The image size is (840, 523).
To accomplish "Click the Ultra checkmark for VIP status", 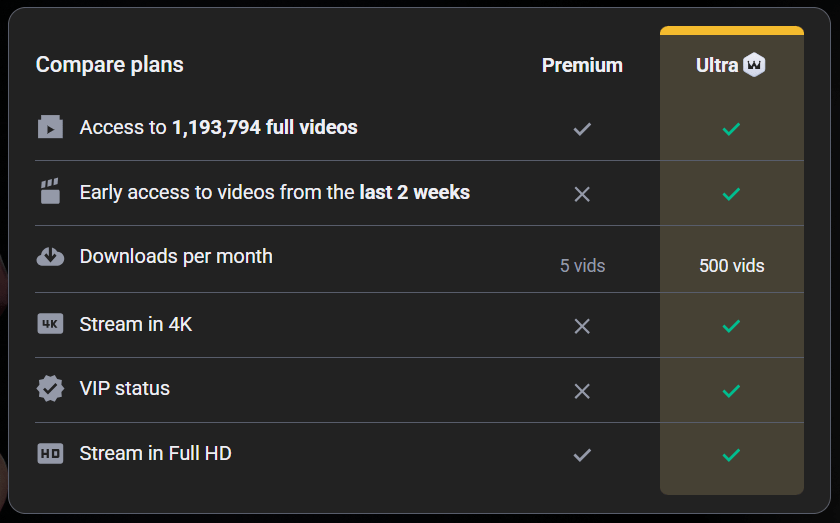I will click(x=731, y=391).
